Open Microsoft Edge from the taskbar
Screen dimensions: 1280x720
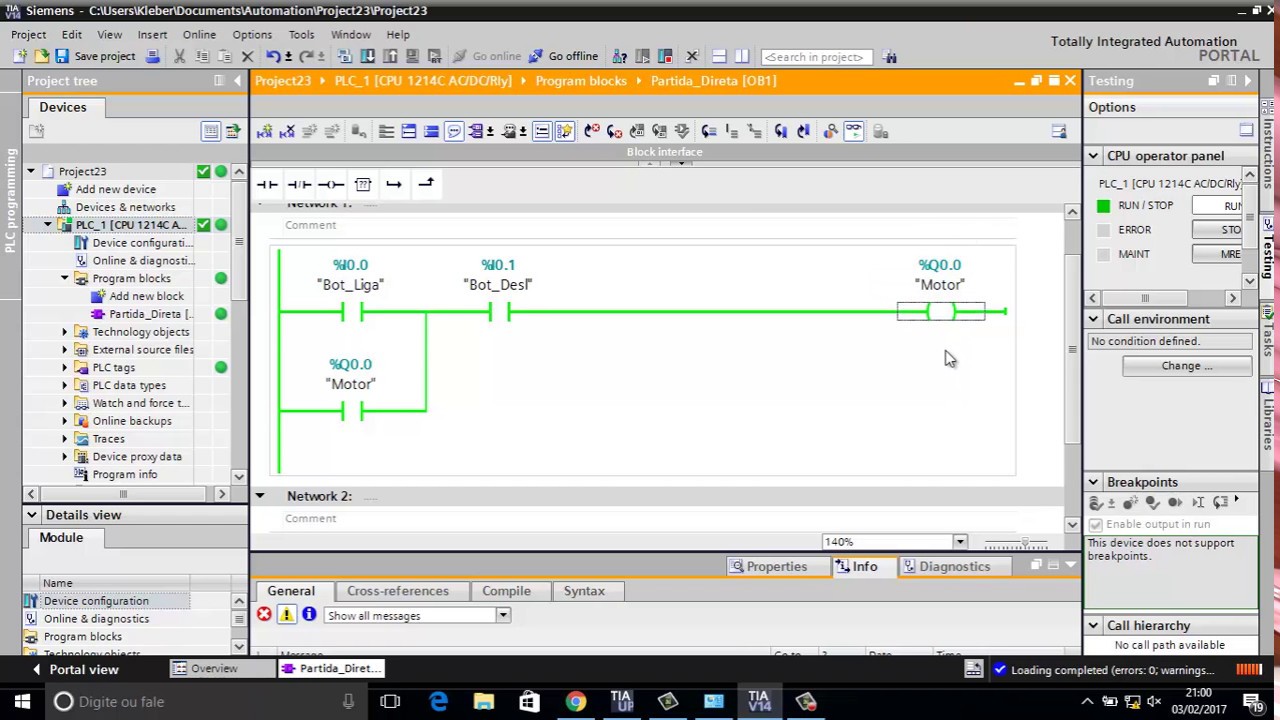438,701
